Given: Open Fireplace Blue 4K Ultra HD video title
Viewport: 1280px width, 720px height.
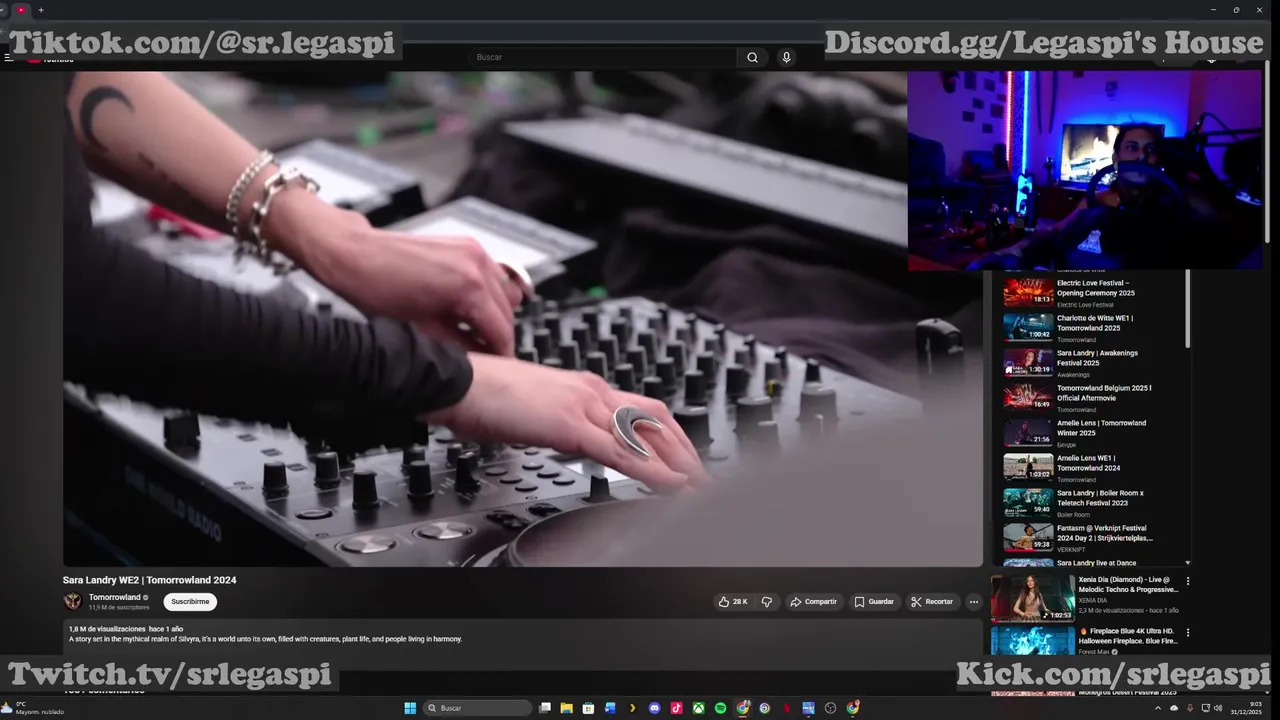Looking at the screenshot, I should [x=1127, y=636].
